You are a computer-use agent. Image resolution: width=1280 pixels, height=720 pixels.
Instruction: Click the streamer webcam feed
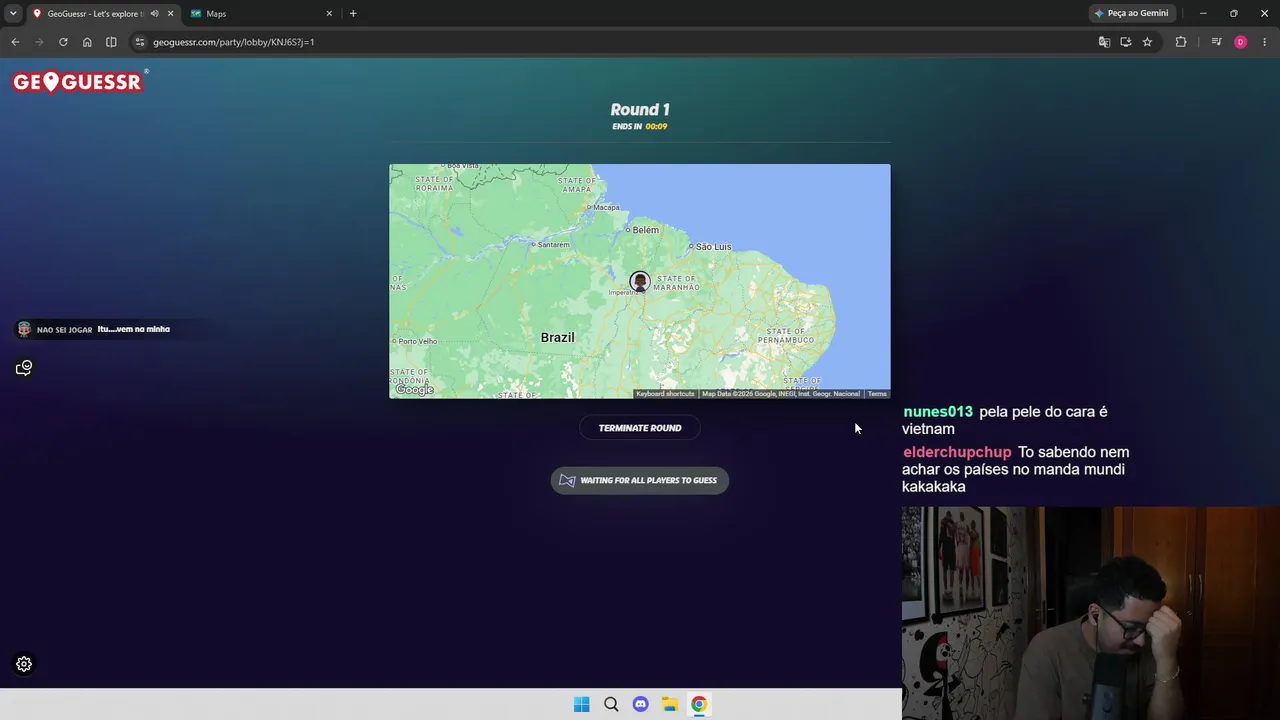(x=1091, y=613)
